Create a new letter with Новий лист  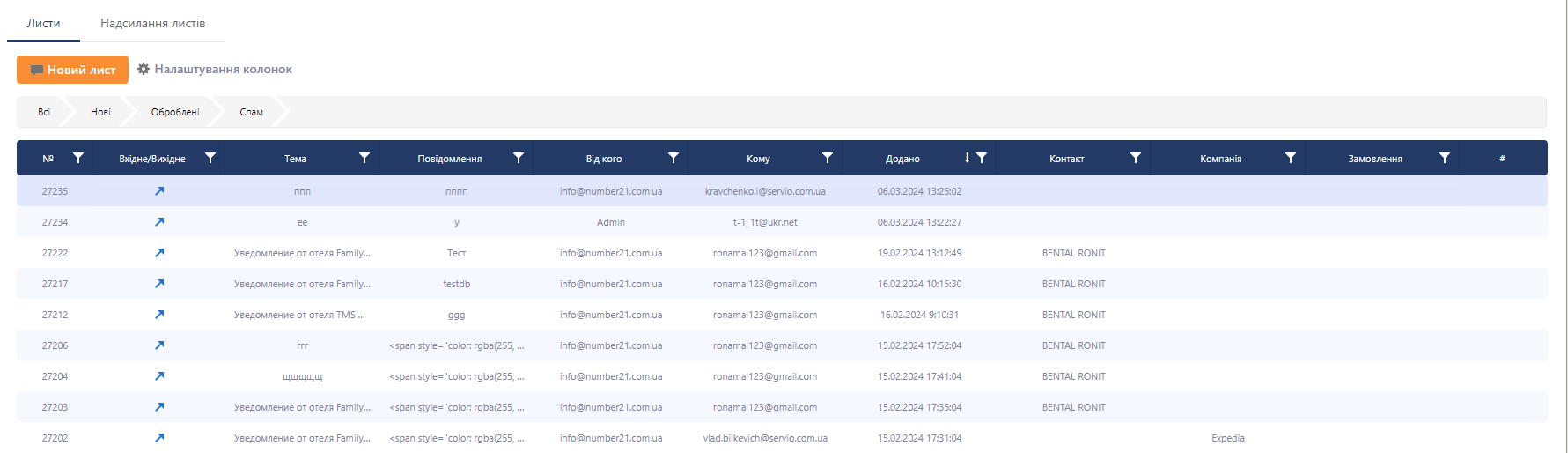click(72, 70)
